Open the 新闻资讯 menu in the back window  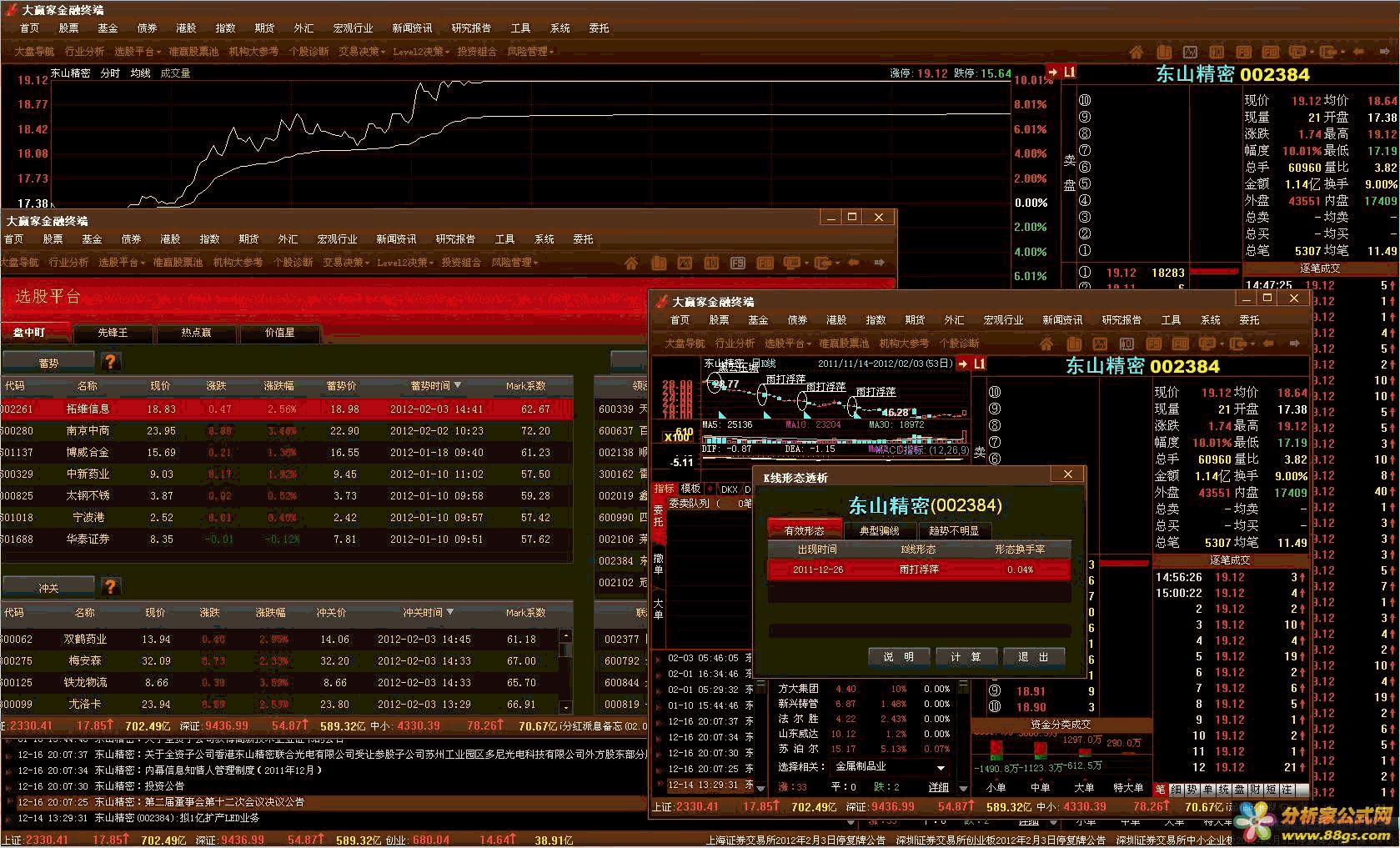(412, 28)
